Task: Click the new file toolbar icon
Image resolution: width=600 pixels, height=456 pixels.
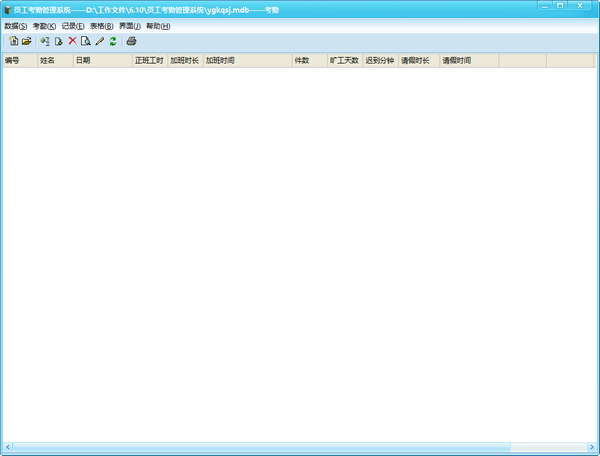Action: [14, 41]
